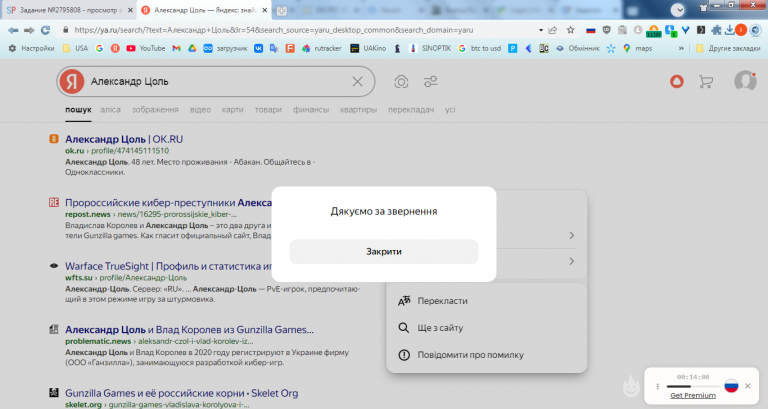Open the tab search dropdown button

point(678,10)
